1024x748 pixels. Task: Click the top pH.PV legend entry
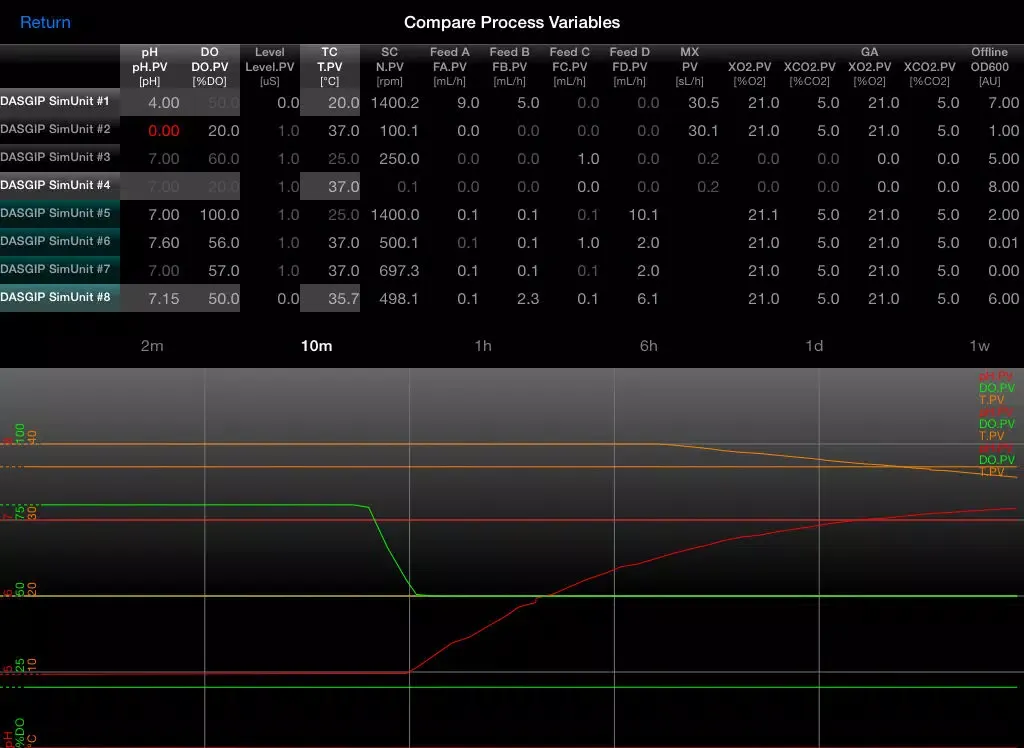pyautogui.click(x=996, y=376)
